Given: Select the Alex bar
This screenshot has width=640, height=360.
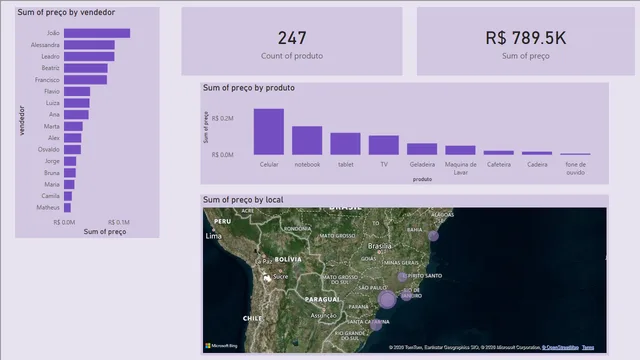Looking at the screenshot, I should [73, 138].
